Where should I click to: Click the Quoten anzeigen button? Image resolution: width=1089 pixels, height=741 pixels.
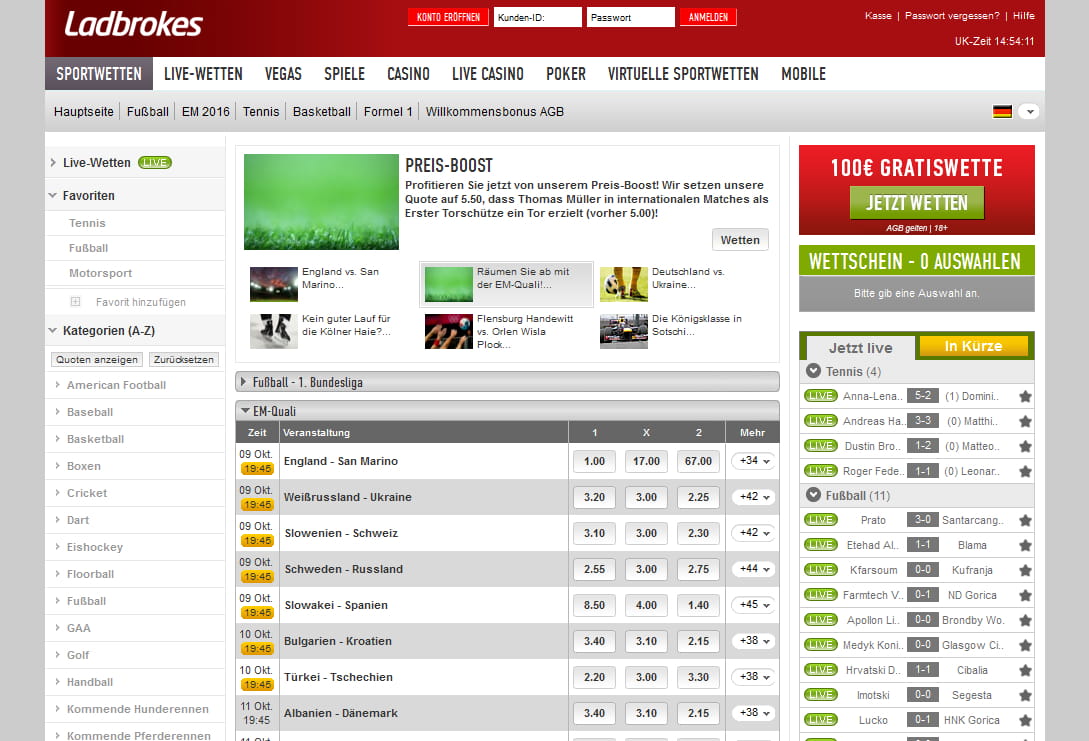pos(97,359)
